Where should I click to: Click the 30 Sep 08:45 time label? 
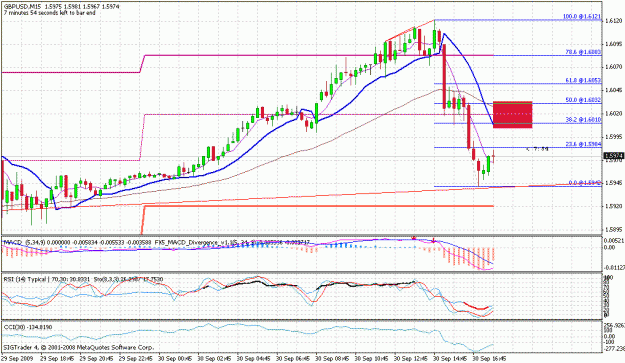pyautogui.click(x=332, y=358)
